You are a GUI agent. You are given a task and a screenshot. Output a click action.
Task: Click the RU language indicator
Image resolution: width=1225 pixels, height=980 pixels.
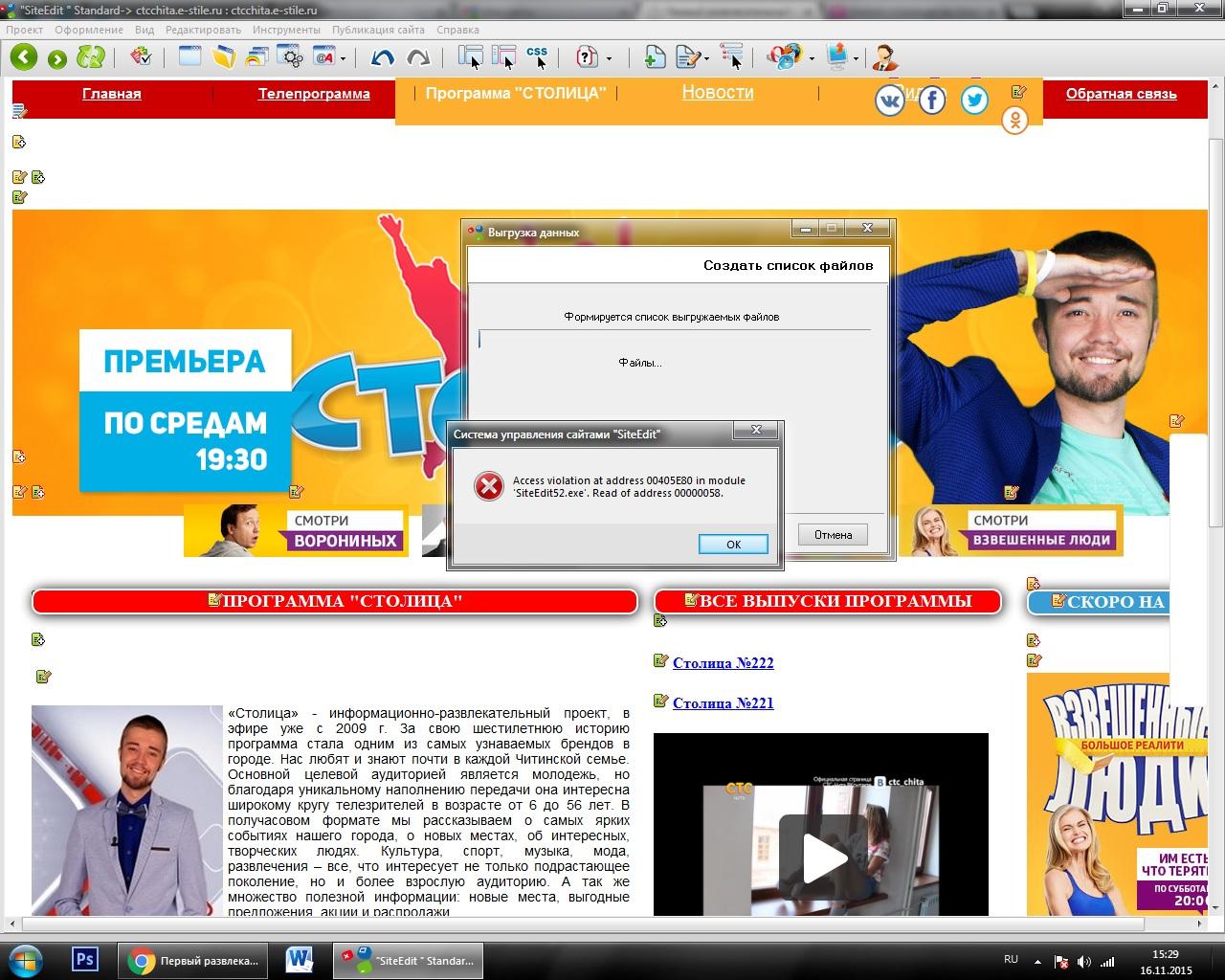[x=1012, y=959]
